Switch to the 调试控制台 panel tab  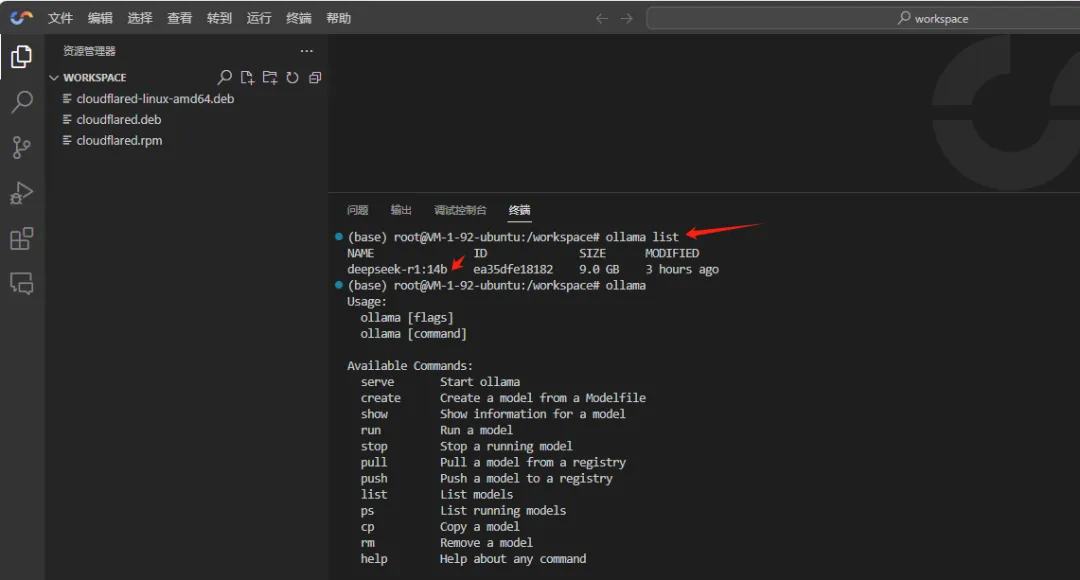pyautogui.click(x=460, y=210)
